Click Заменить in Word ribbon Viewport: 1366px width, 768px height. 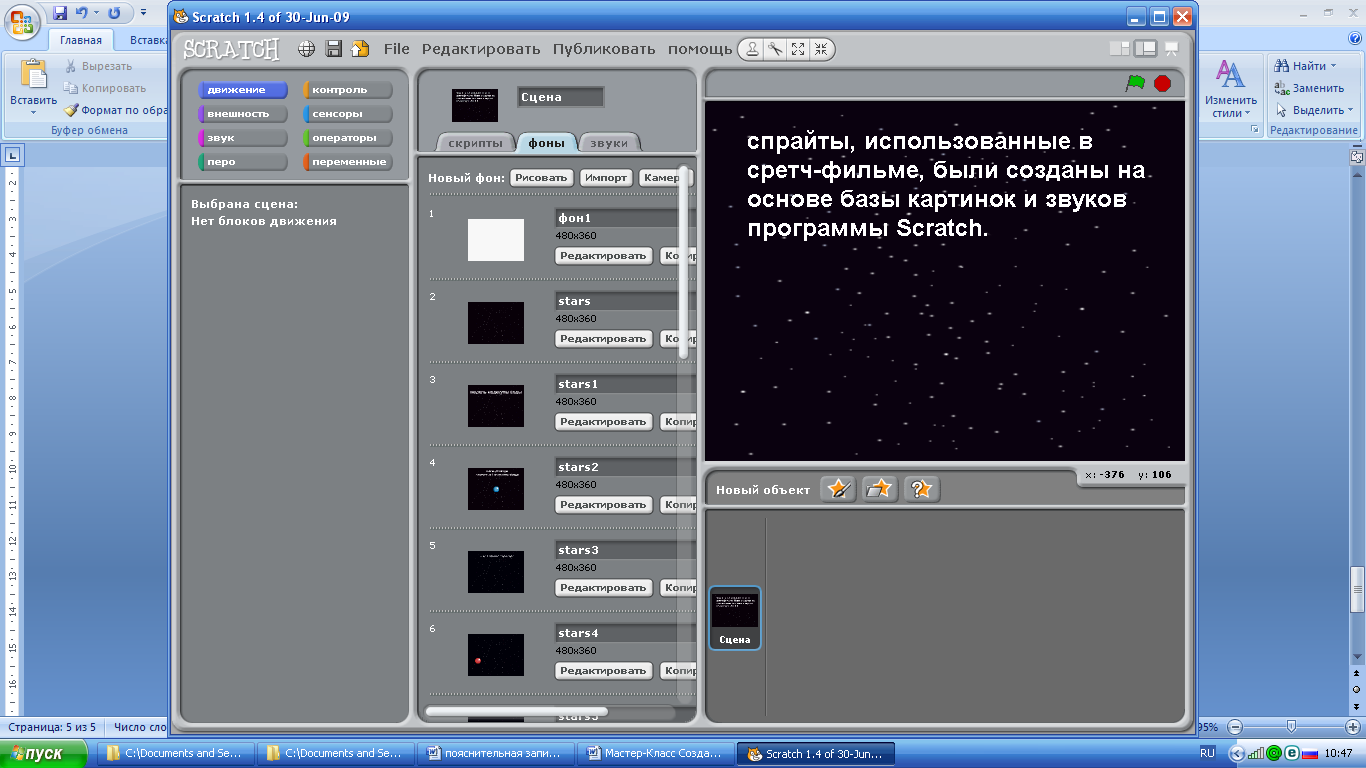click(x=1310, y=88)
